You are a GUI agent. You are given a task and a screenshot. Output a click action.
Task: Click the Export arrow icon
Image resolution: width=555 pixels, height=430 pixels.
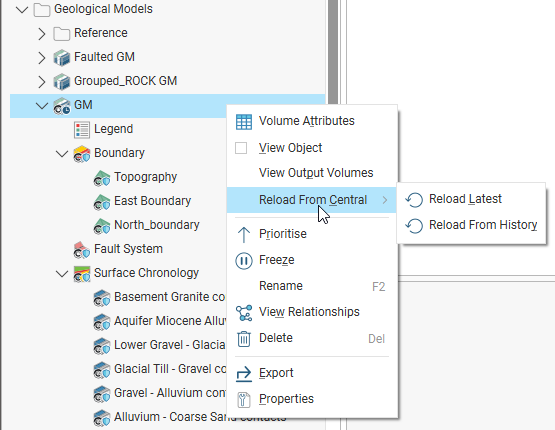[244, 374]
